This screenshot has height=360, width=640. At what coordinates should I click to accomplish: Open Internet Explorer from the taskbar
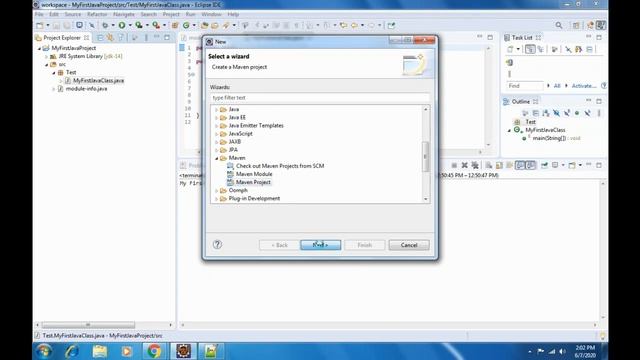coord(72,351)
